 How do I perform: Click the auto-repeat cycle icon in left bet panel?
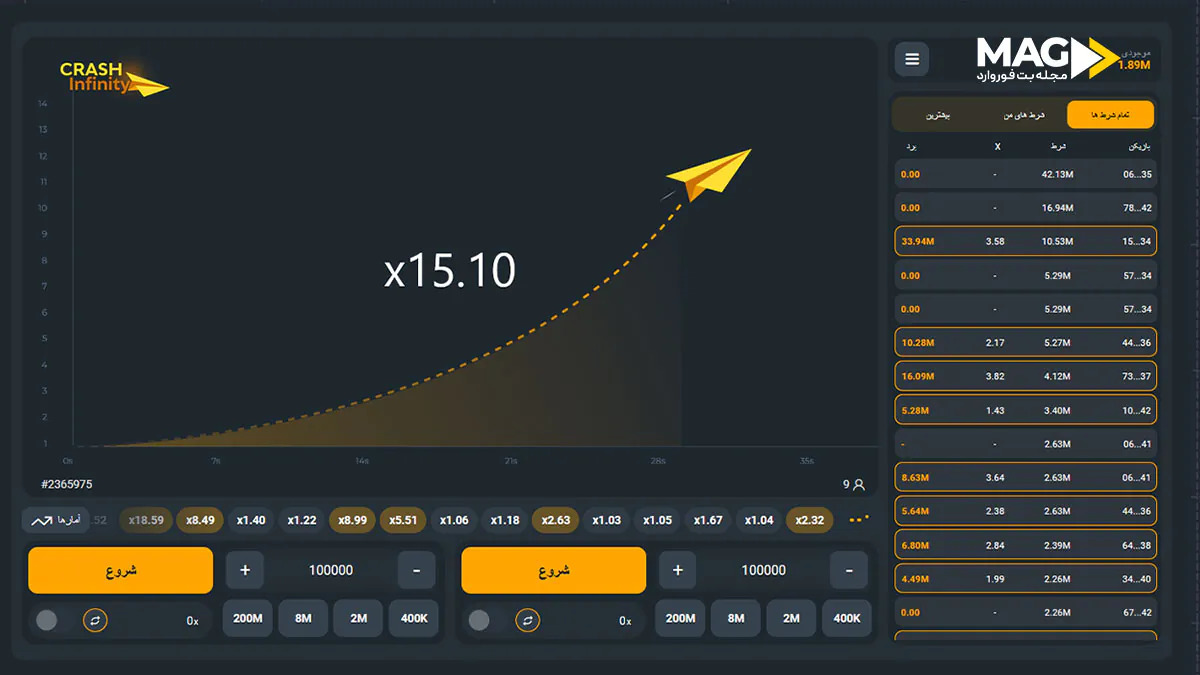pos(95,621)
